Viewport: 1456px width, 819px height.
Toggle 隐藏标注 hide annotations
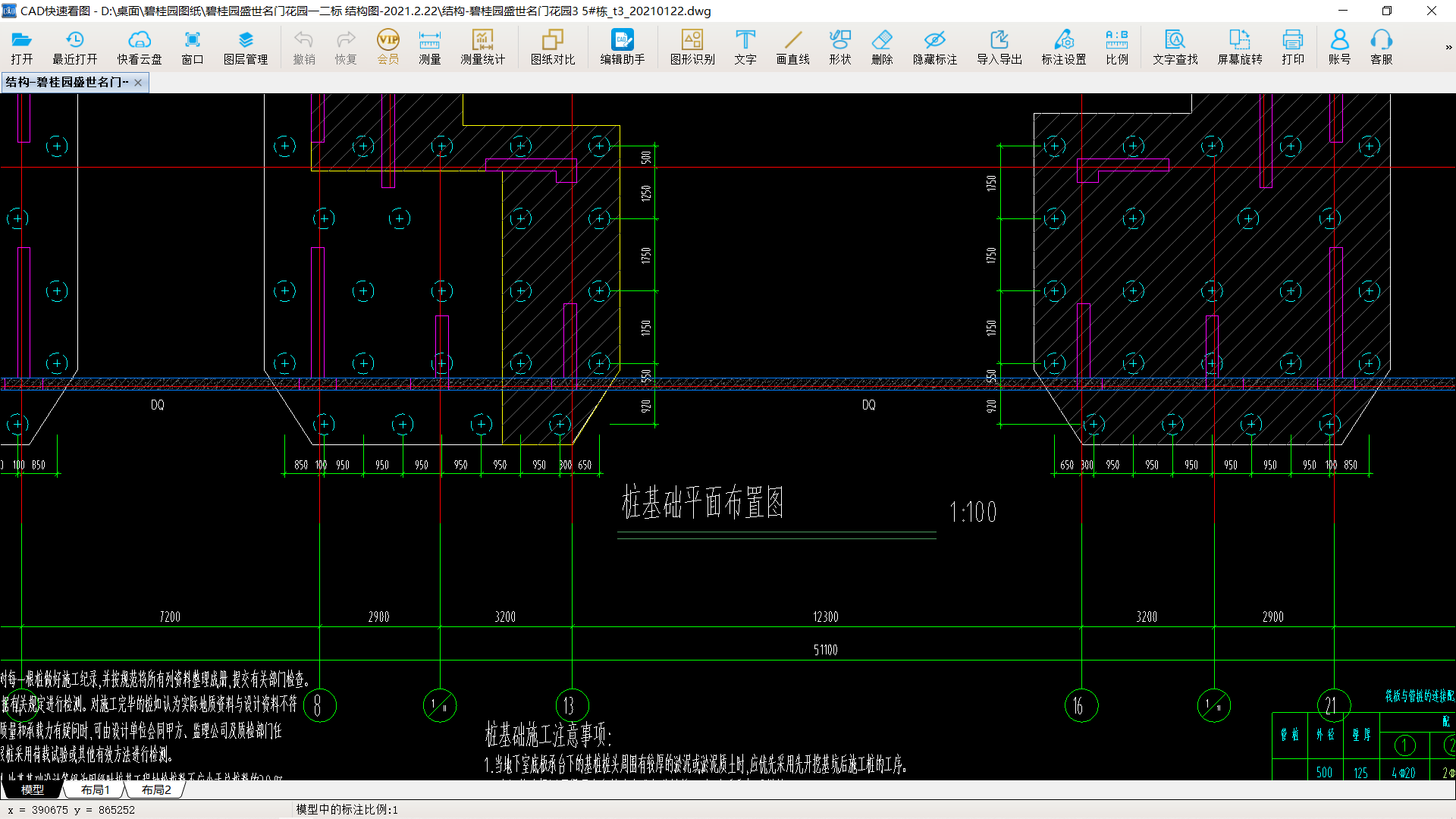(935, 47)
